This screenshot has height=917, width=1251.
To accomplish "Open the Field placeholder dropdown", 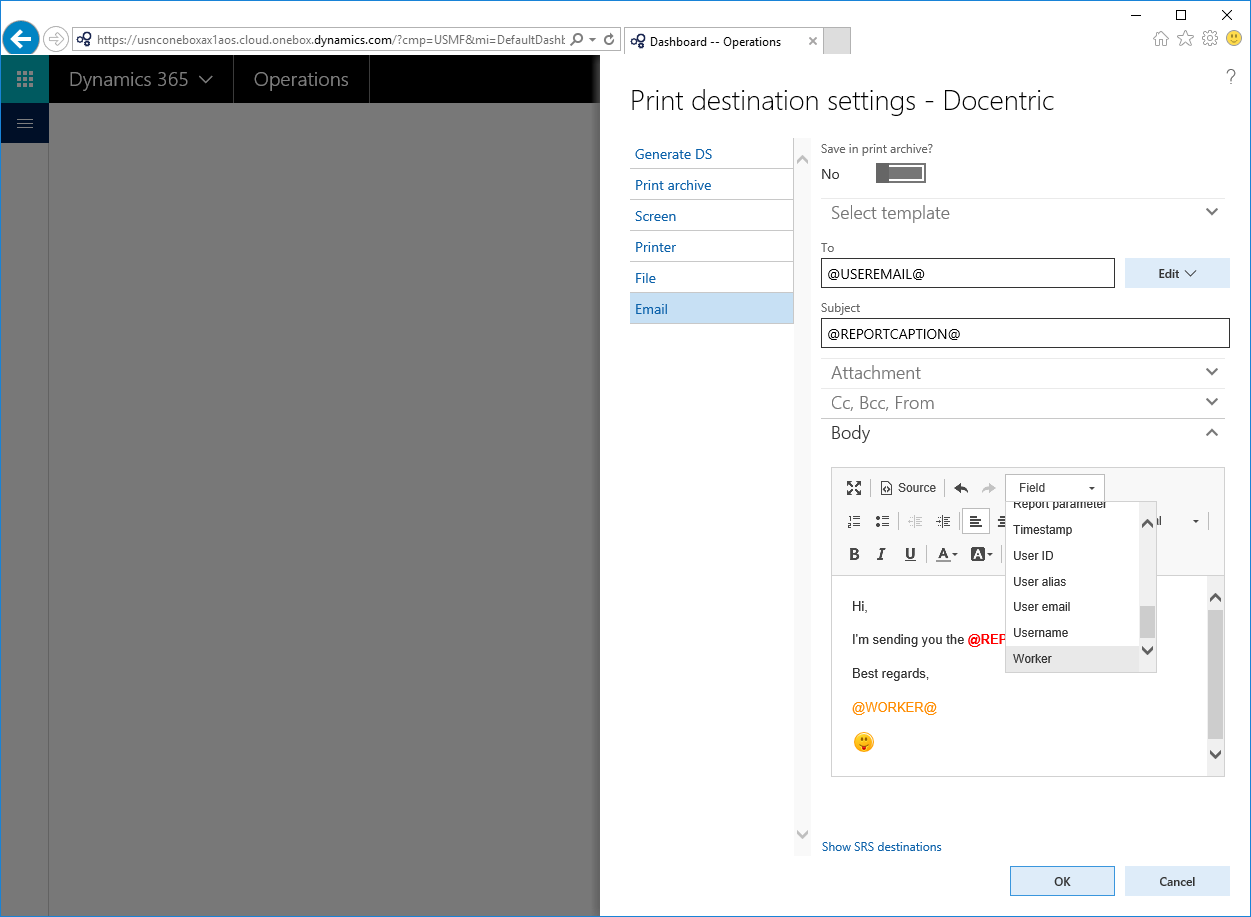I will click(1055, 488).
